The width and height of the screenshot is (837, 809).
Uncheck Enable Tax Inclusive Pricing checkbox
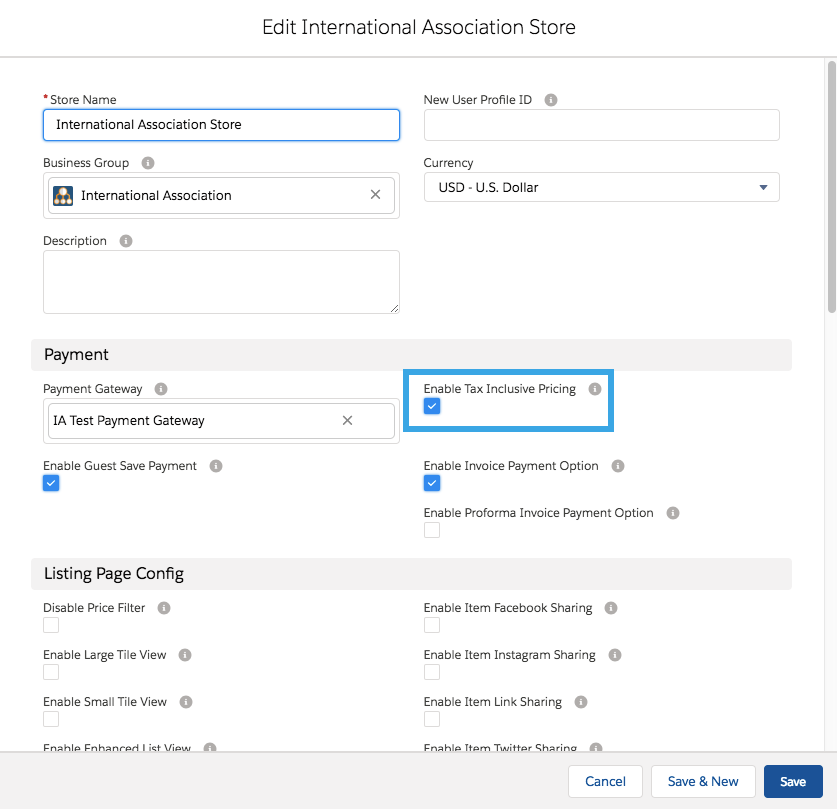(x=432, y=406)
